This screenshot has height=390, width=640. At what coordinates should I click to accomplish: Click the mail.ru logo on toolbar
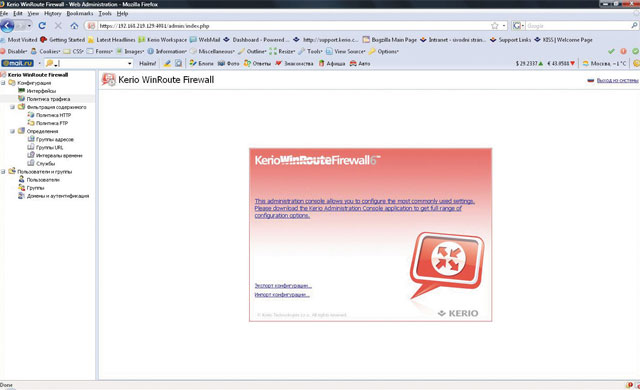(18, 63)
